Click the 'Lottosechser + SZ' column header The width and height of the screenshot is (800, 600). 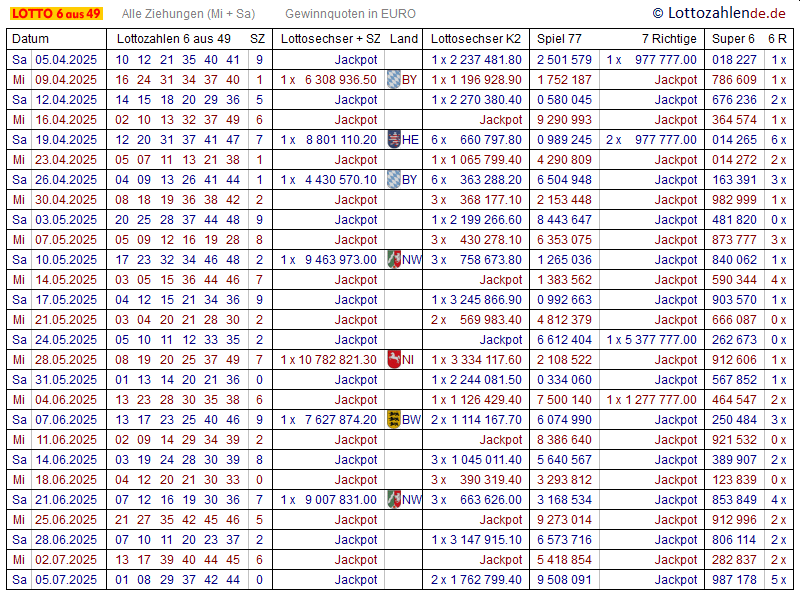[331, 39]
